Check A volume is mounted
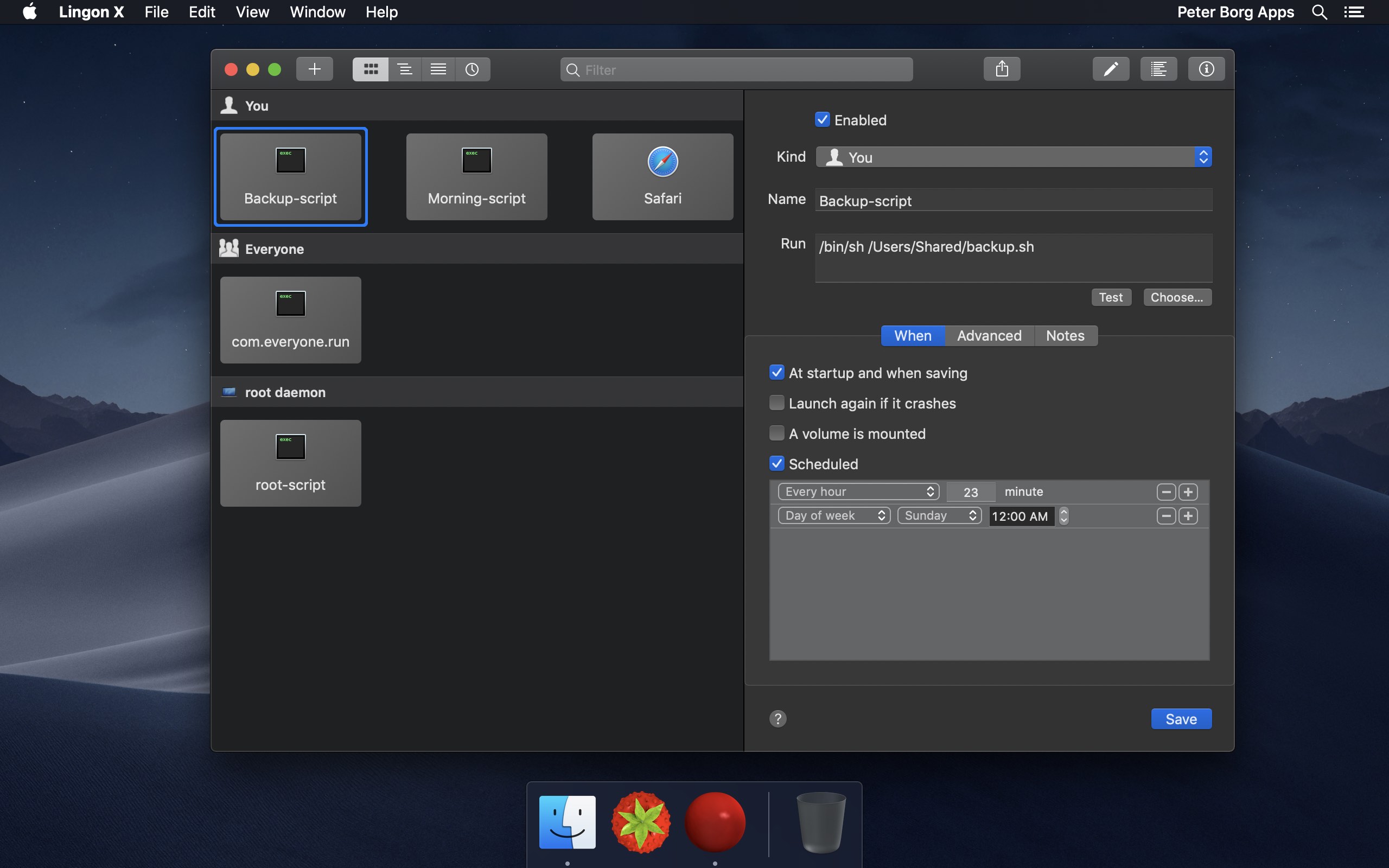Viewport: 1389px width, 868px height. pos(776,433)
